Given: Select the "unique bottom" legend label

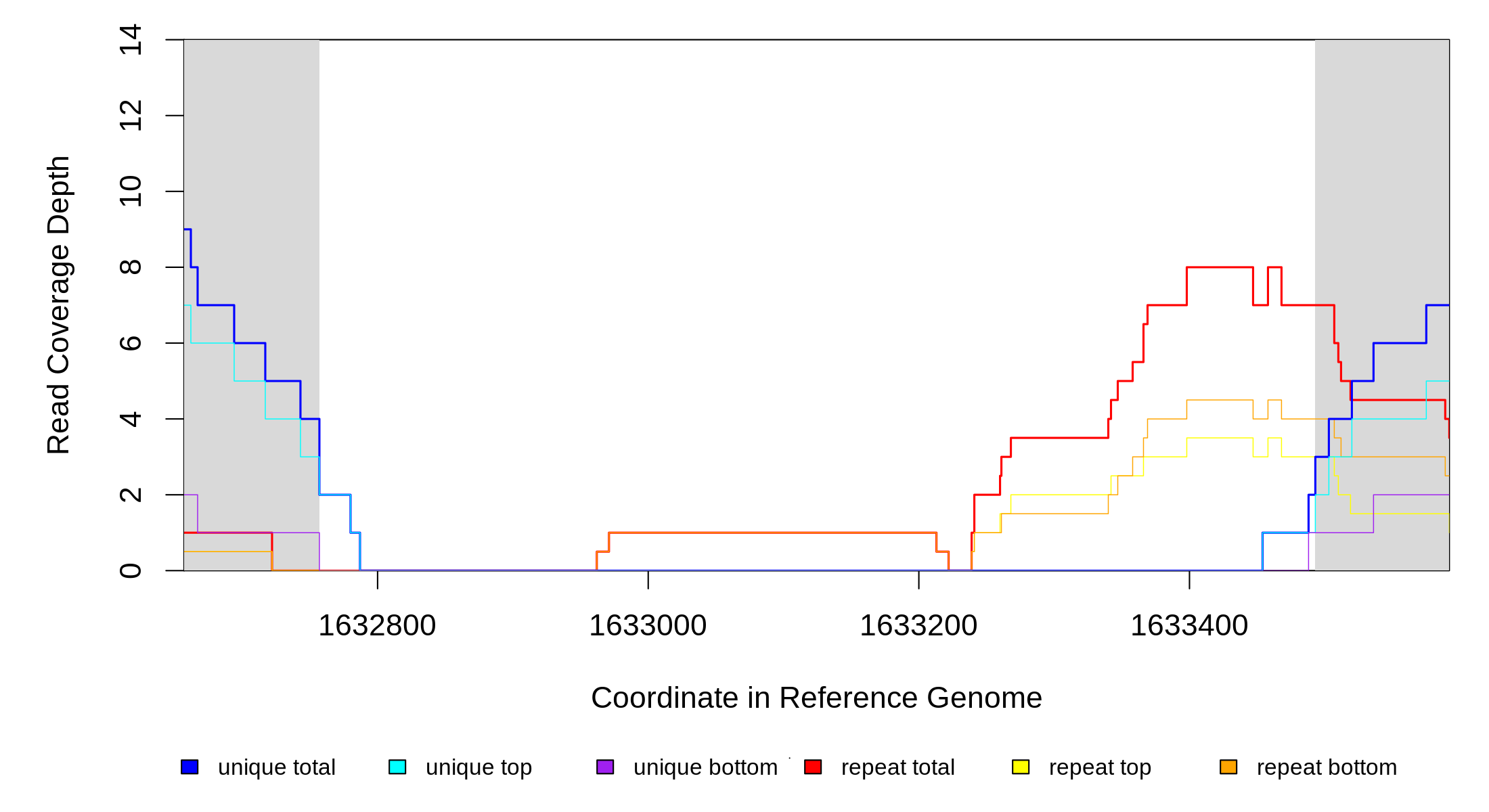Looking at the screenshot, I should 705,767.
